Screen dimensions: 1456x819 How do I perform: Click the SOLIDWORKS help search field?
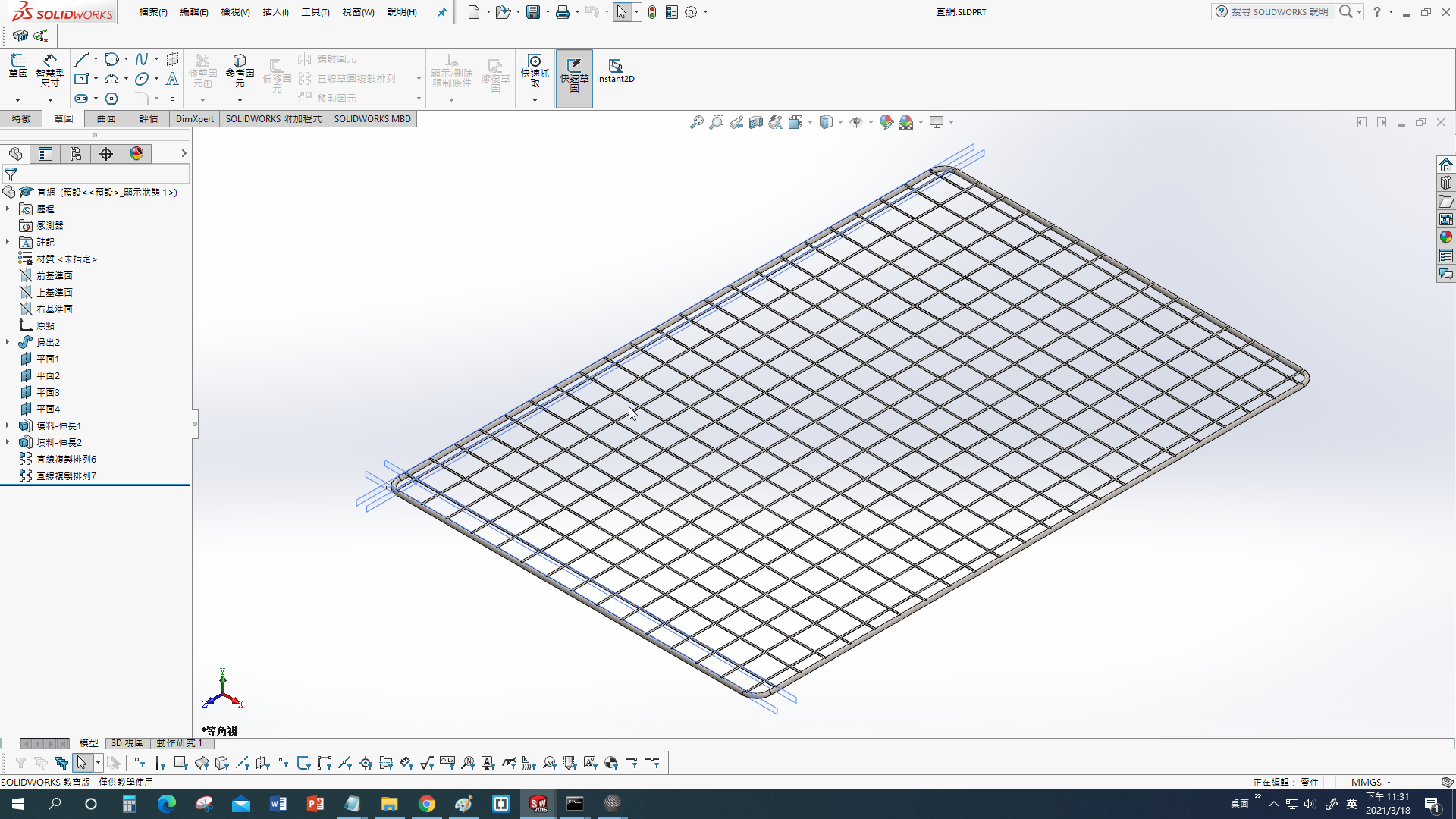[x=1279, y=12]
